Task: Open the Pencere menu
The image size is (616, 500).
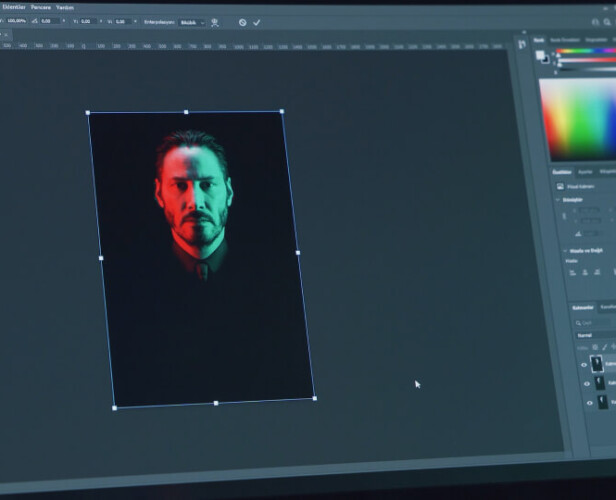Action: [x=40, y=6]
